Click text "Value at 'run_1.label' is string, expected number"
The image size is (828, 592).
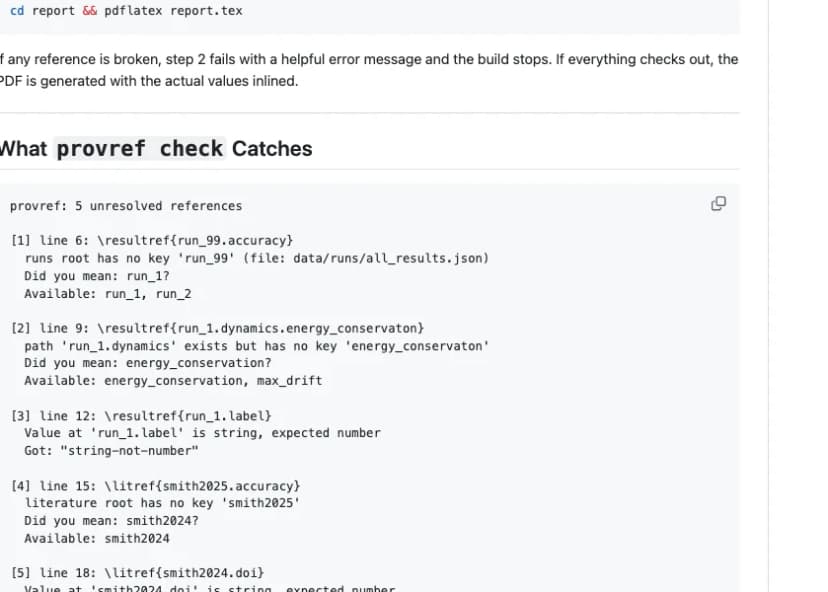tap(202, 433)
